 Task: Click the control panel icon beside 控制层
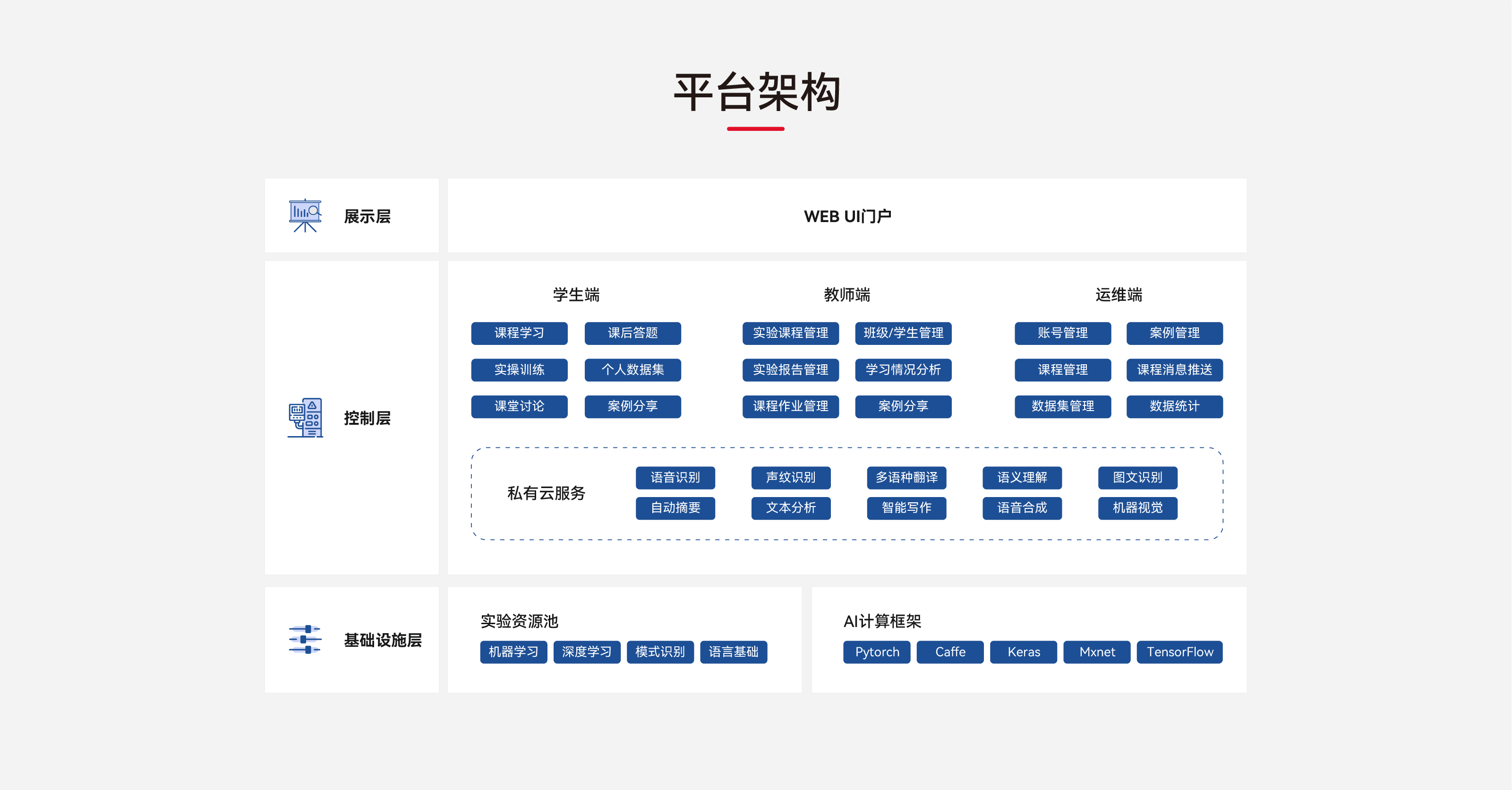coord(305,417)
